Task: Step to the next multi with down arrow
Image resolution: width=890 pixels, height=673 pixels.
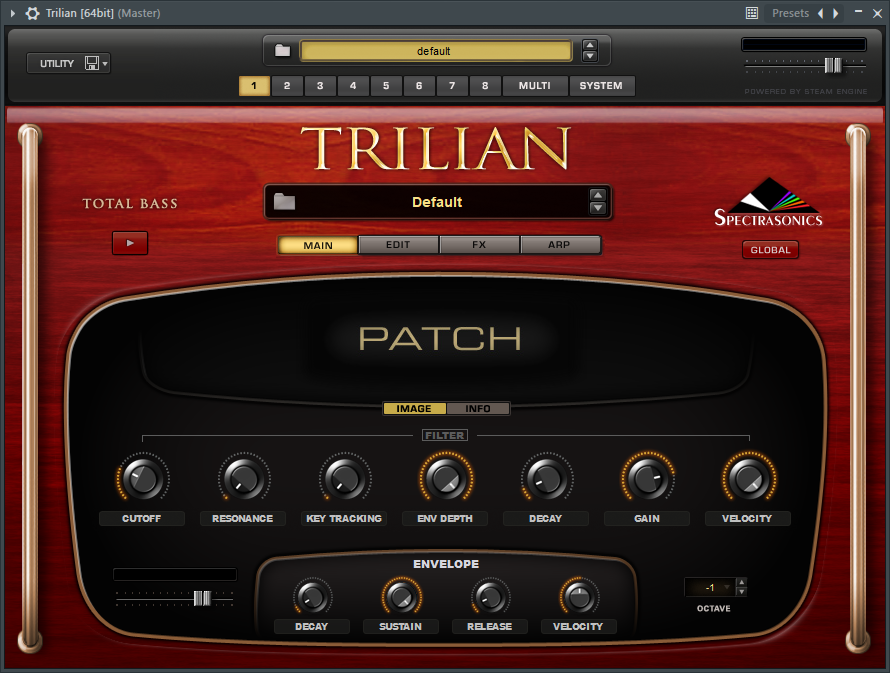Action: point(590,56)
